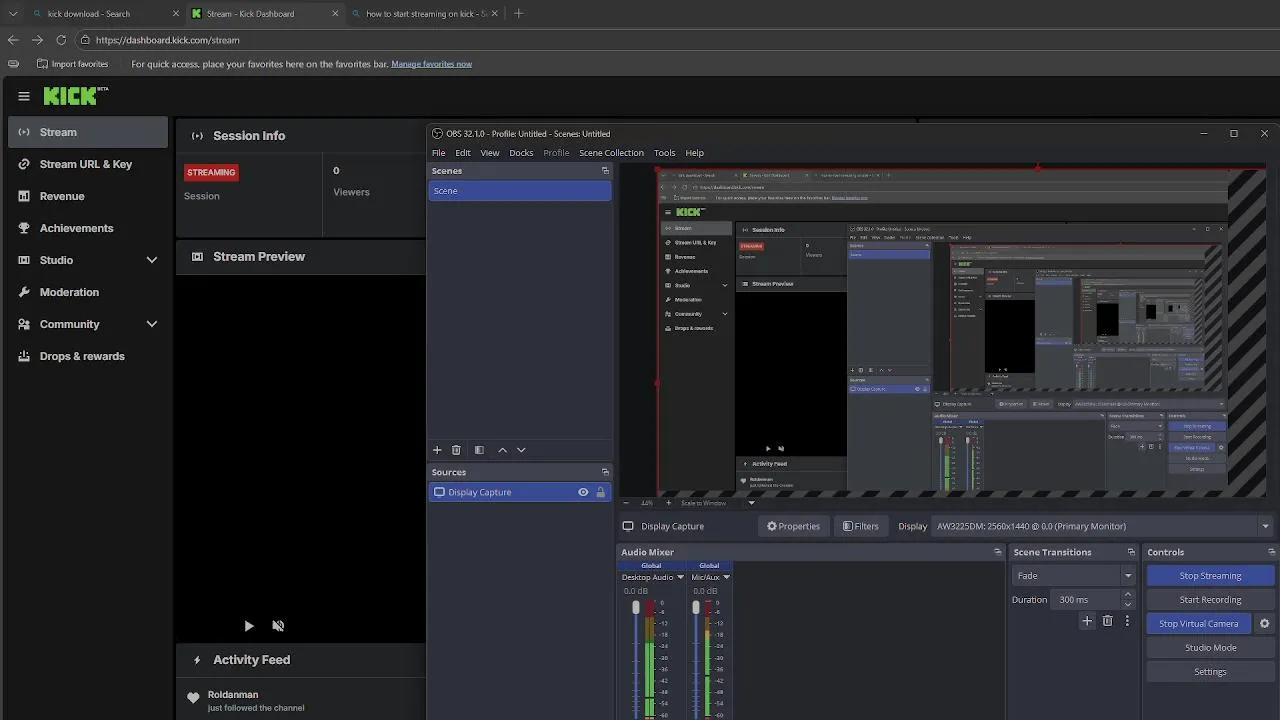Go forward in the browser

coord(37,40)
